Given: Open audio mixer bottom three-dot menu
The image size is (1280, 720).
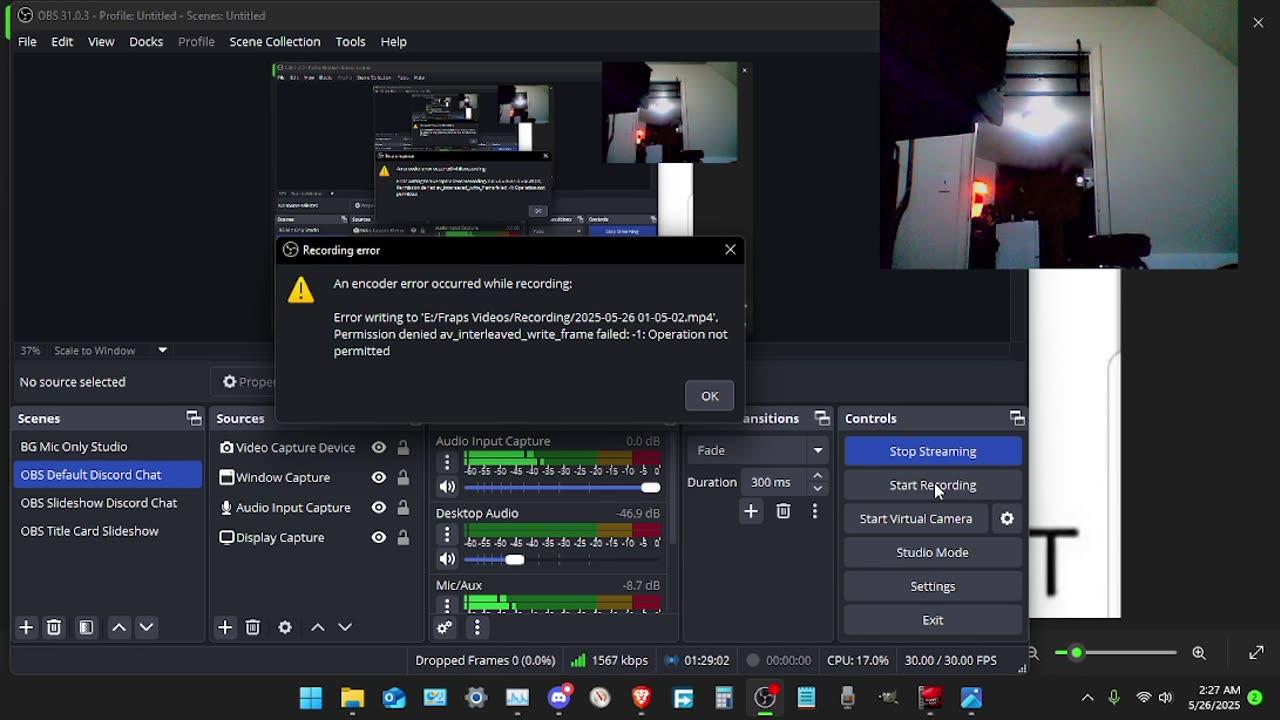Looking at the screenshot, I should point(477,627).
